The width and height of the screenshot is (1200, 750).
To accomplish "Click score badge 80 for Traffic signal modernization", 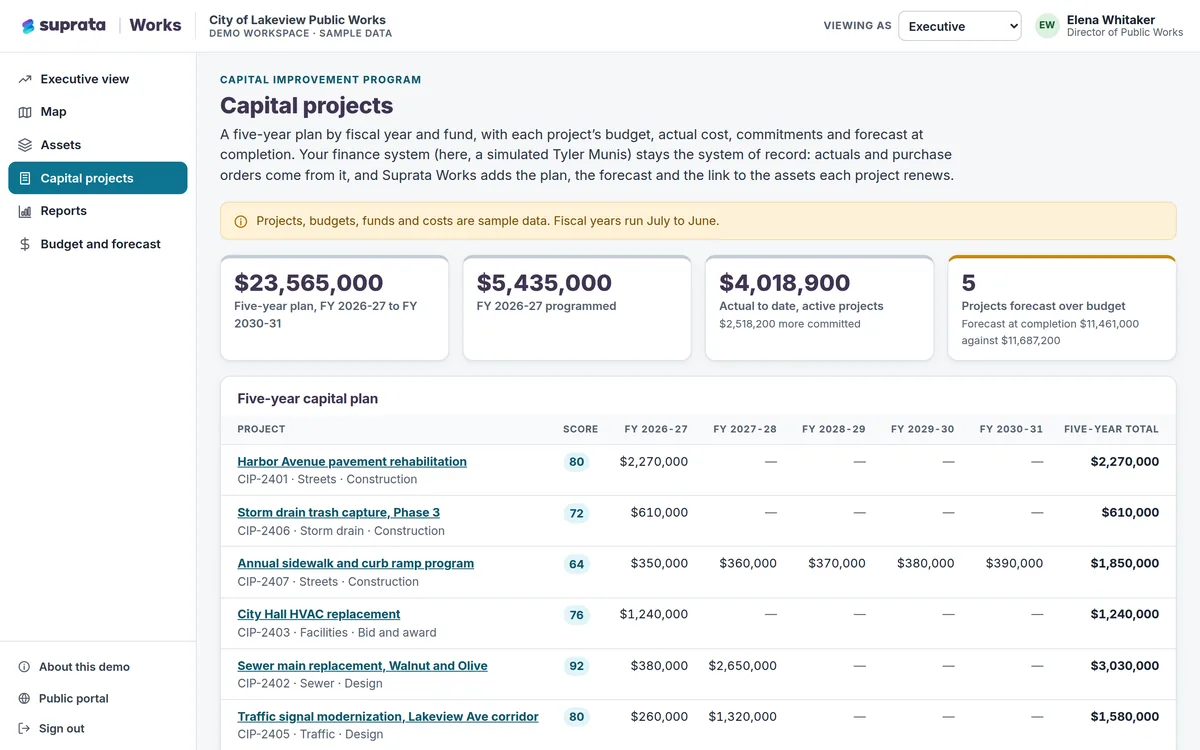I will 576,717.
